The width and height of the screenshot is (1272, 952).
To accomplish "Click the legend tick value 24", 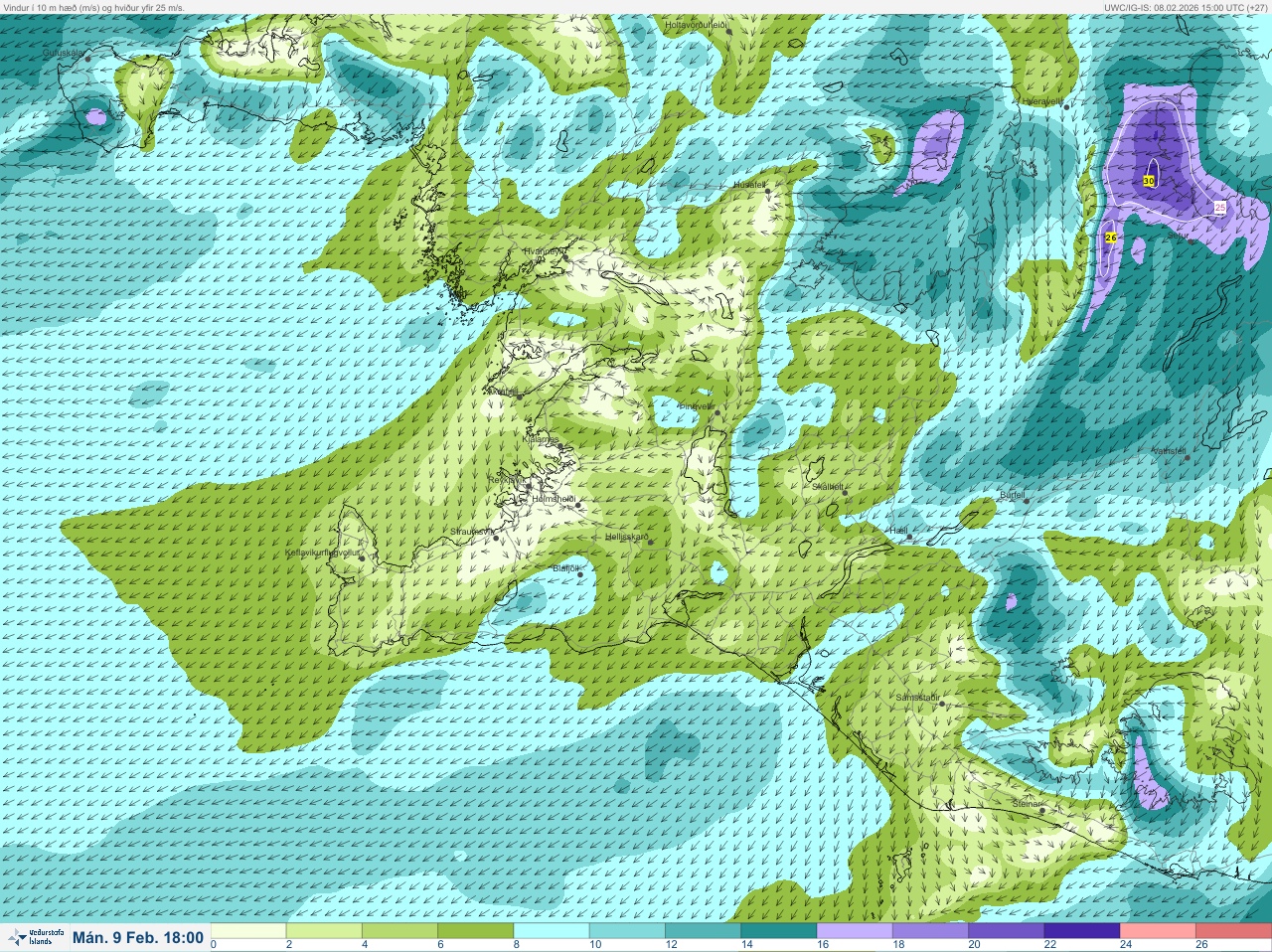I will click(1125, 945).
